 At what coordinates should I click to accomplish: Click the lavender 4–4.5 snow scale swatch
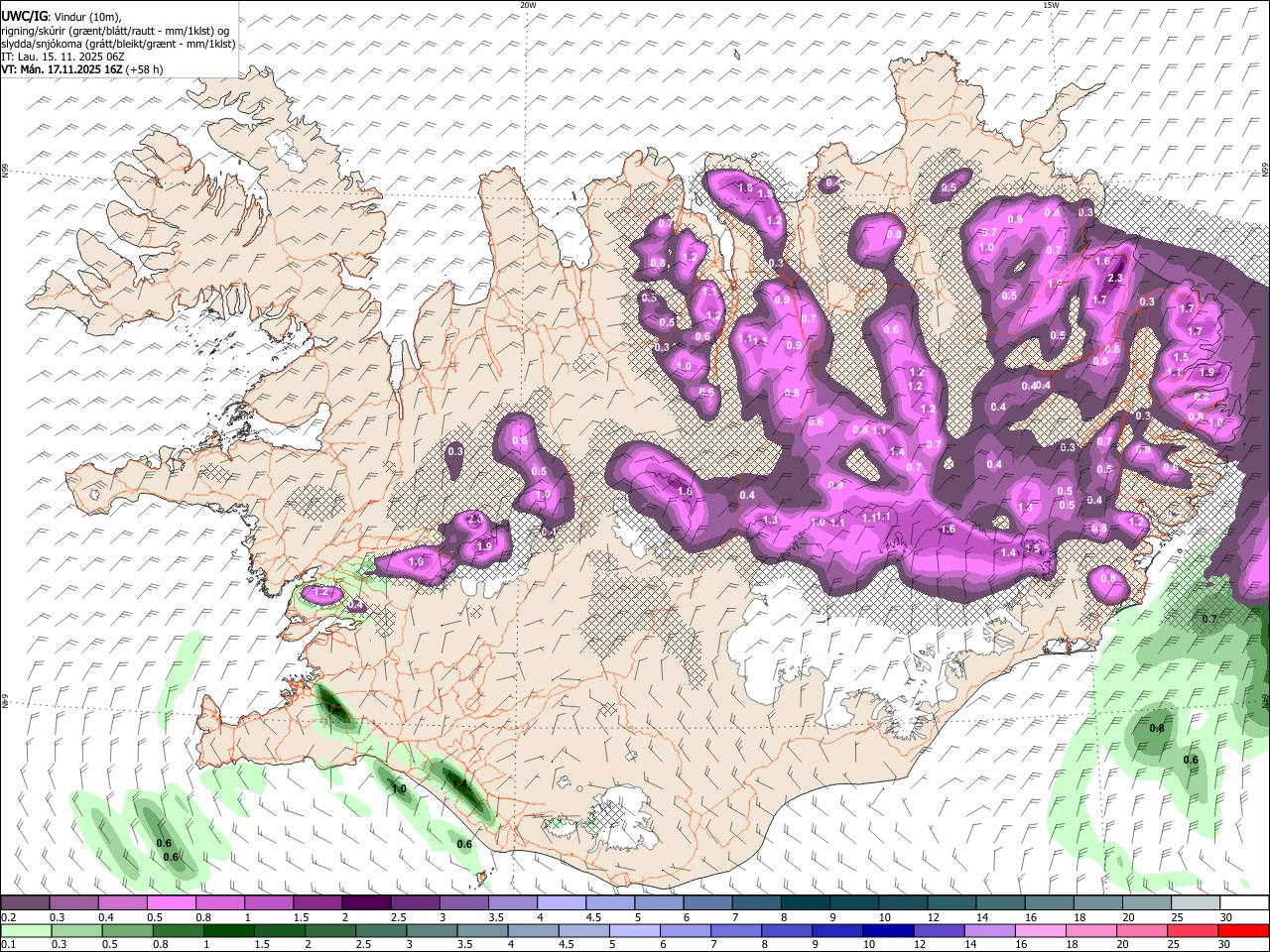point(561,903)
